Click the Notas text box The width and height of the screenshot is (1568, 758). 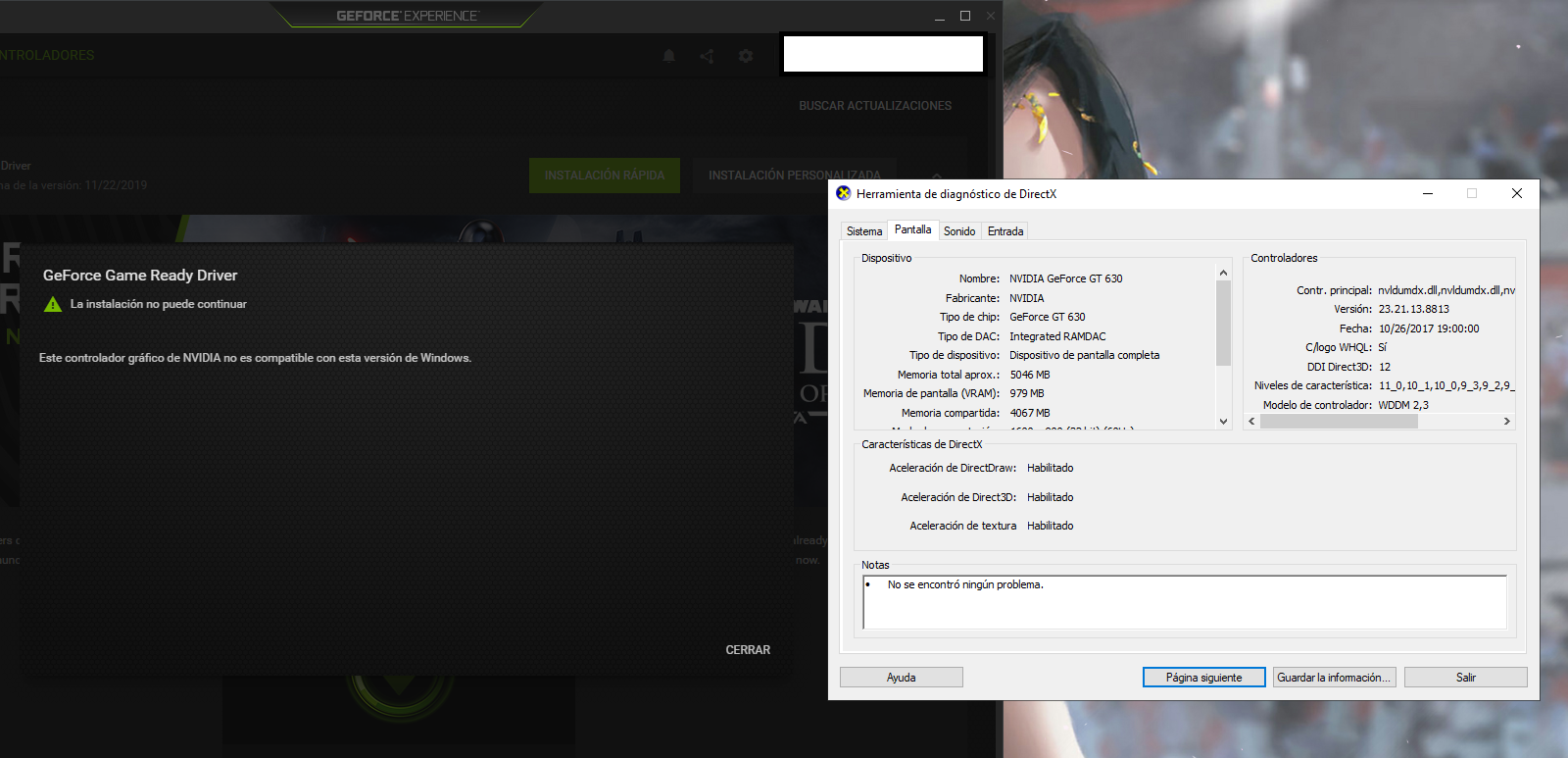click(x=1185, y=602)
